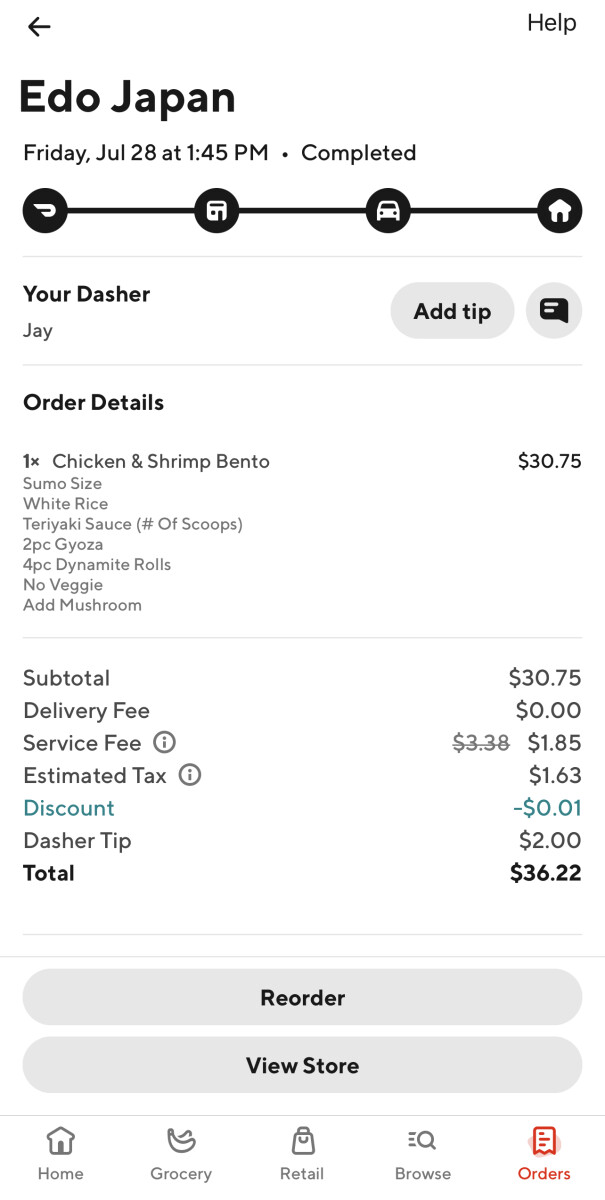Viewport: 605px width, 1200px height.
Task: Tap the store pickup progress icon
Action: pos(217,210)
